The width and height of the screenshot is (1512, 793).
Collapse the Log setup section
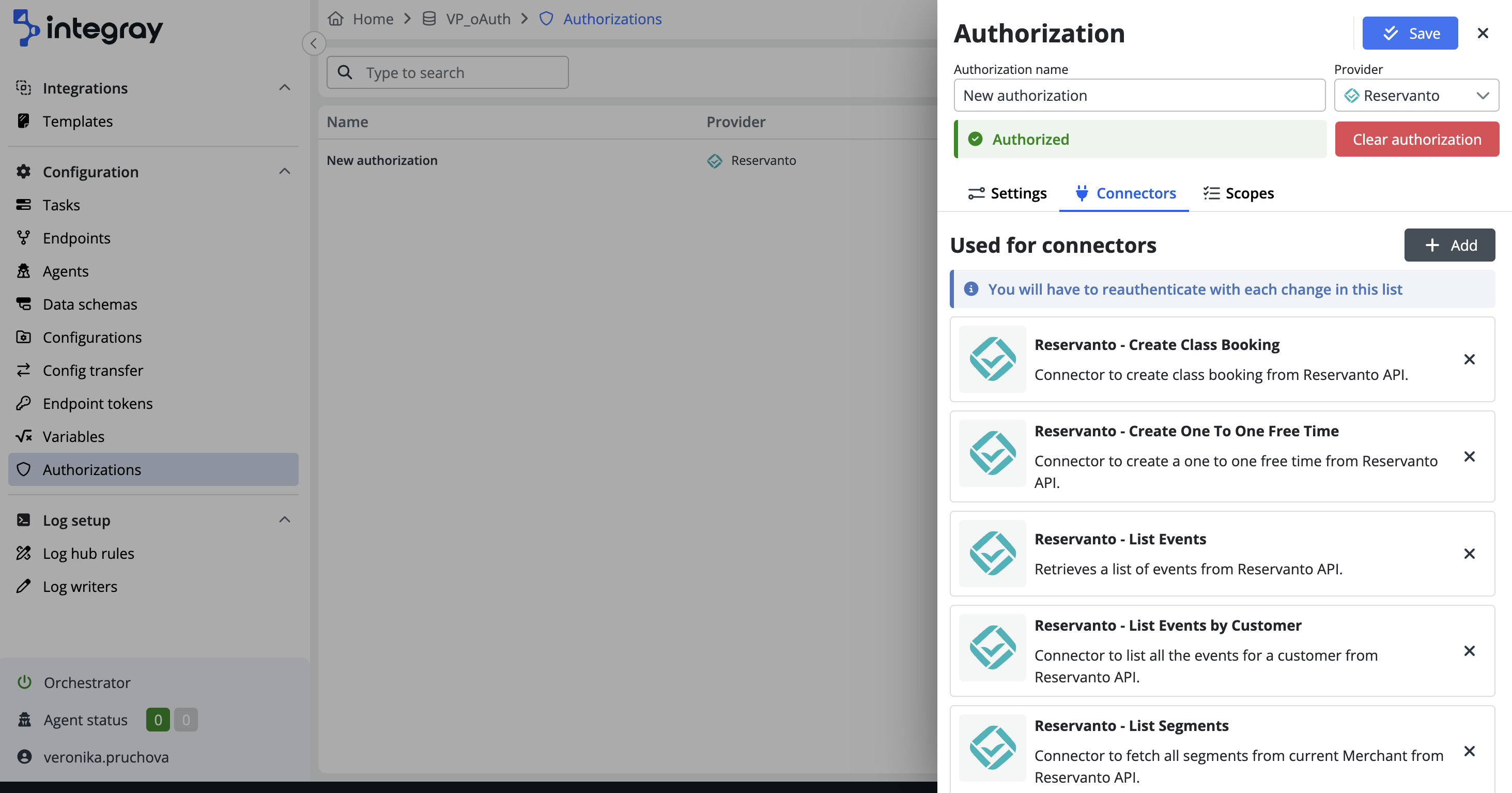pyautogui.click(x=285, y=520)
